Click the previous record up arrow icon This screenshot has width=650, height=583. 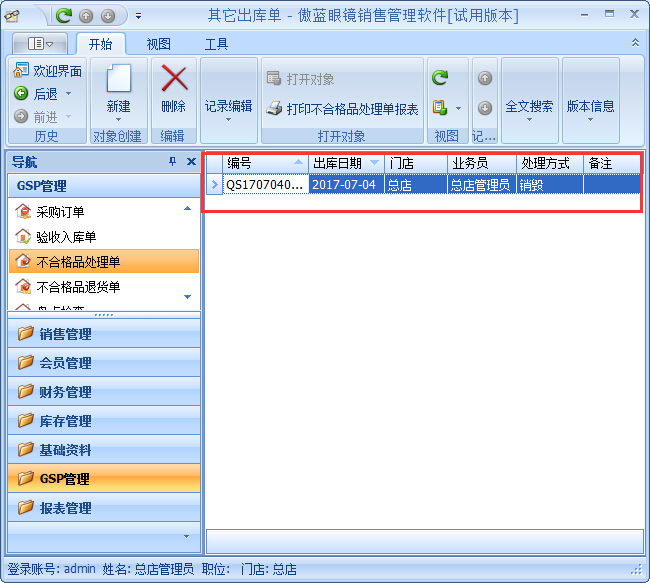point(485,78)
